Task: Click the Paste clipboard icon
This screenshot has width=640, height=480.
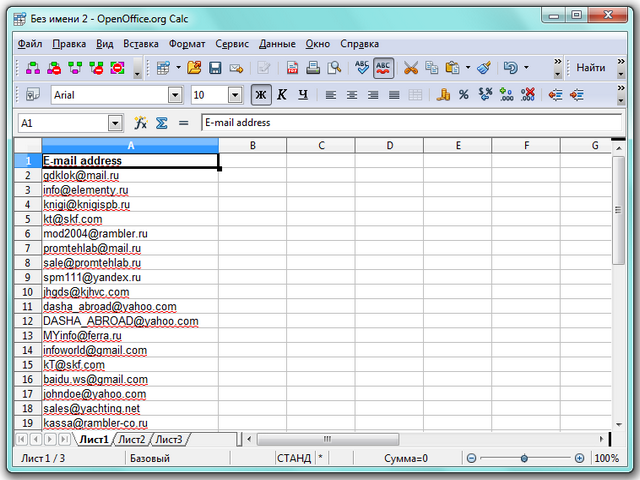Action: [452, 68]
